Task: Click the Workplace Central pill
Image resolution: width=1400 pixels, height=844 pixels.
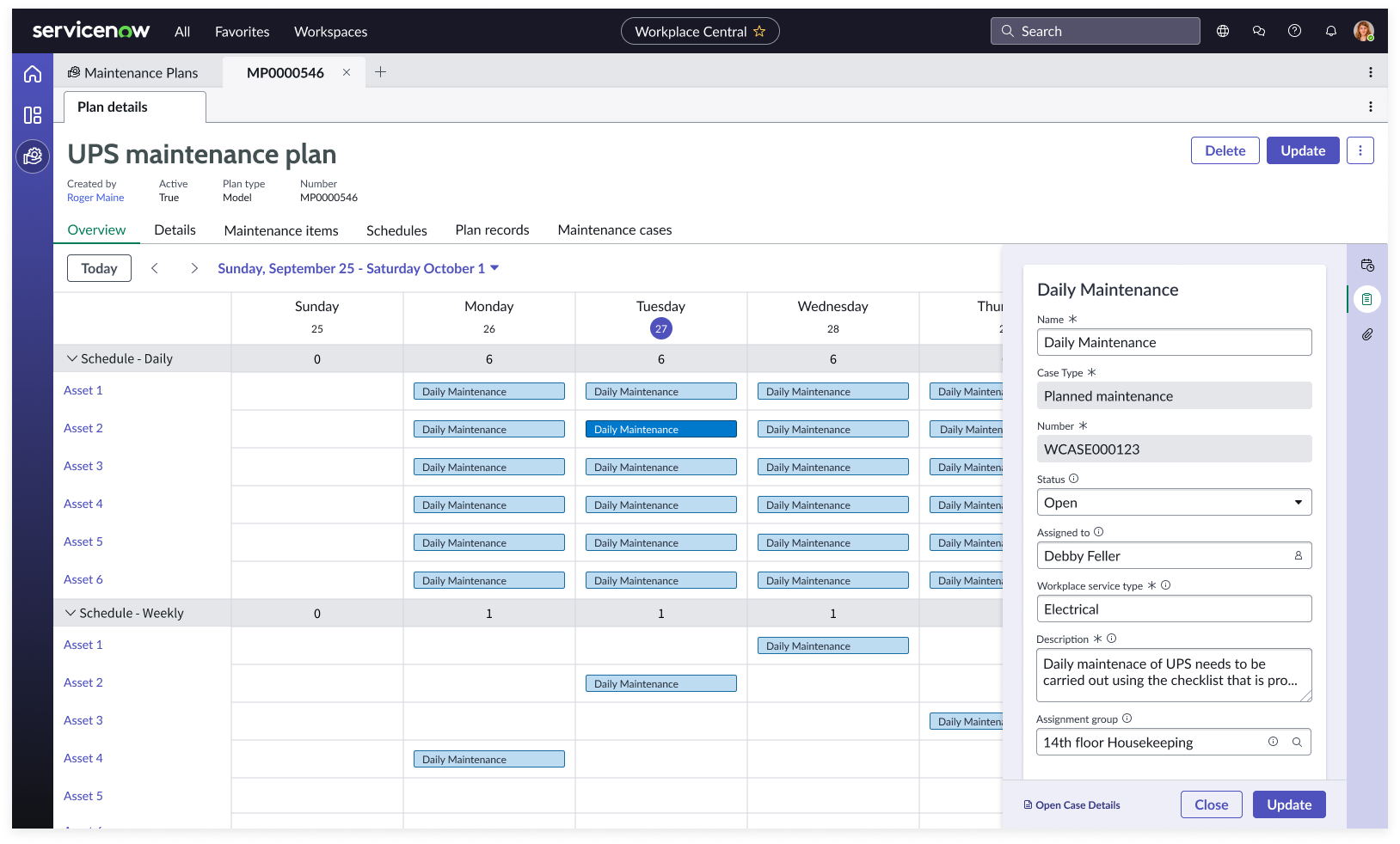Action: tap(700, 31)
